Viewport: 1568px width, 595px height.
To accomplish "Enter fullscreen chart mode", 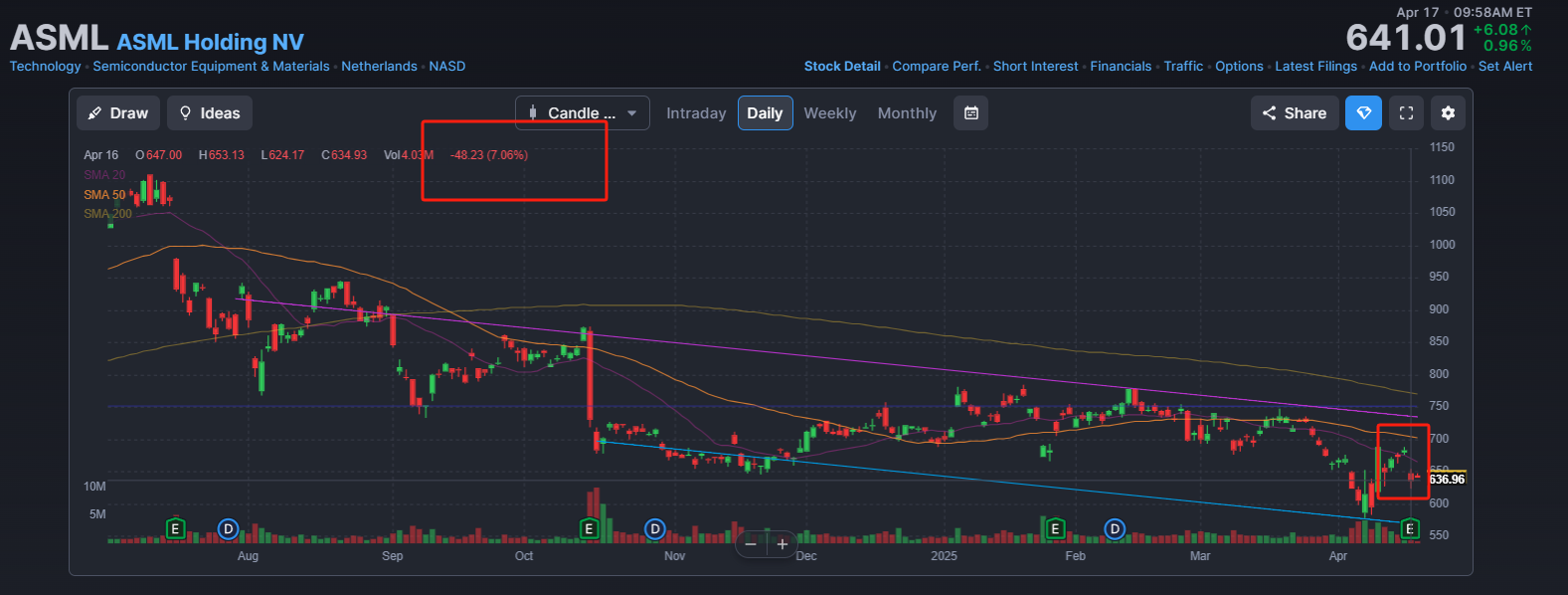I will (x=1406, y=113).
